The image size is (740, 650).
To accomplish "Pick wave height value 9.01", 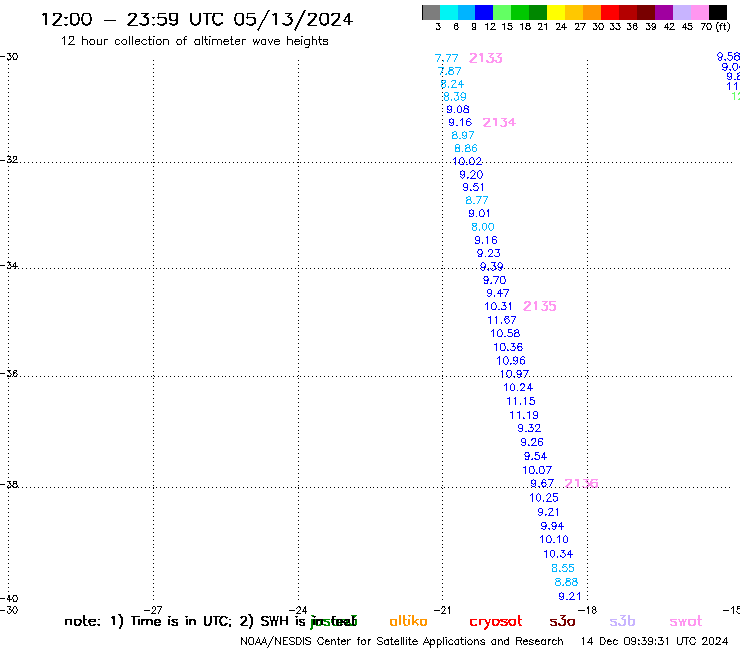I will [x=479, y=213].
